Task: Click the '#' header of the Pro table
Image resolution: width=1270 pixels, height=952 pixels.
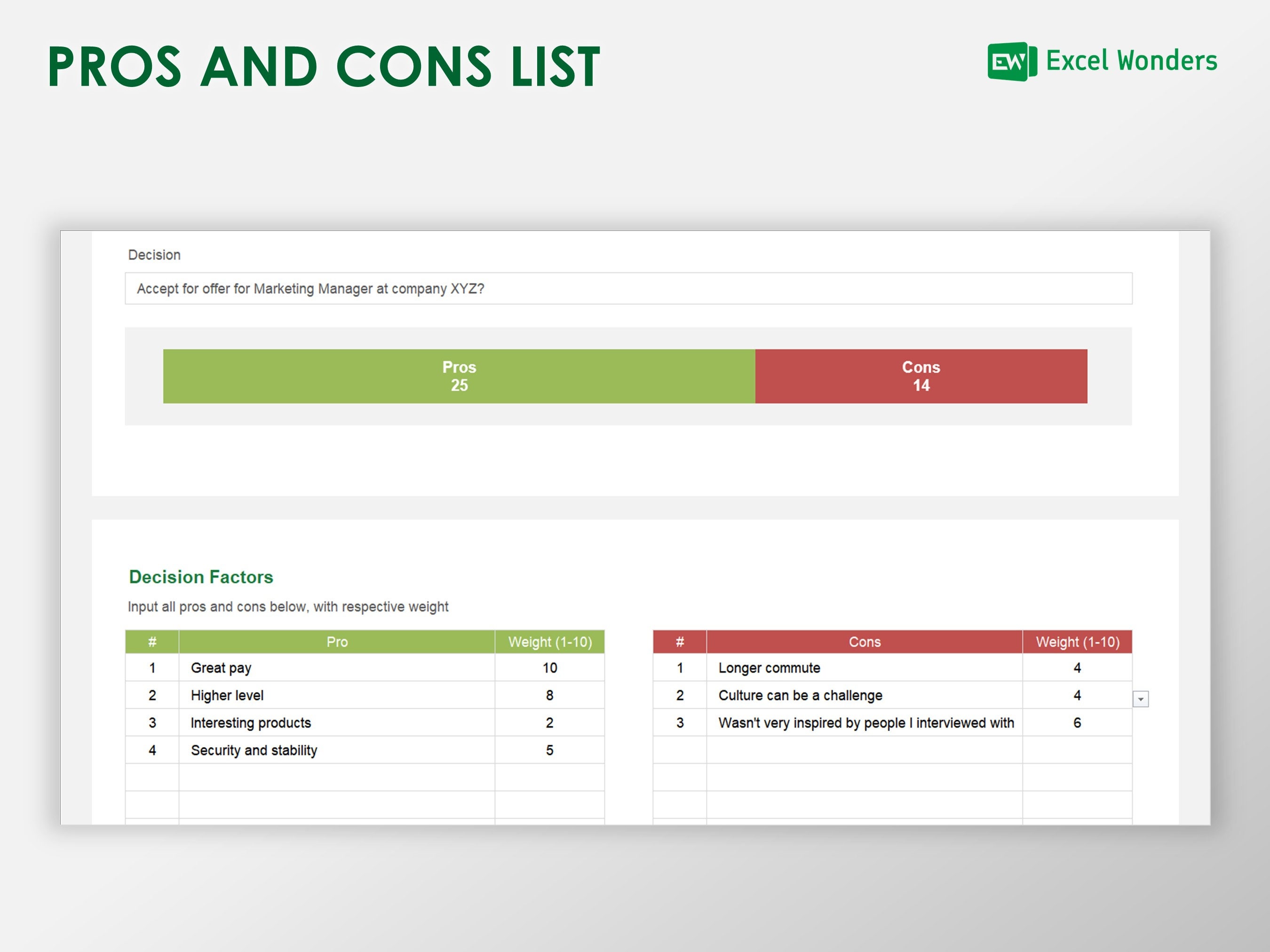Action: click(152, 642)
